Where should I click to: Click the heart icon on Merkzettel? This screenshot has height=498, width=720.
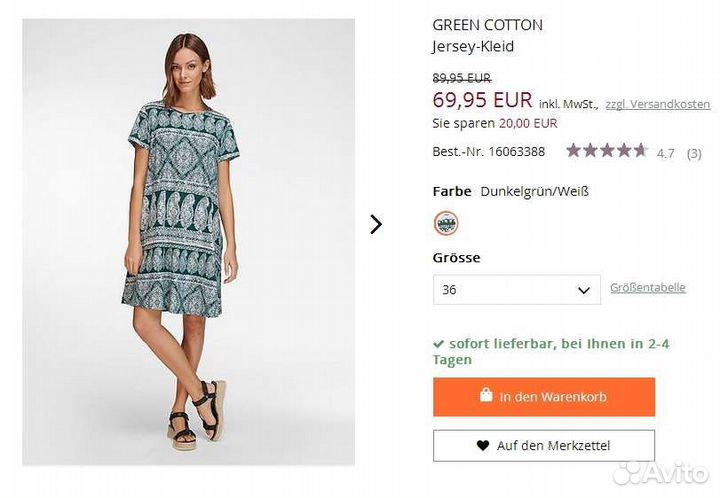[483, 445]
